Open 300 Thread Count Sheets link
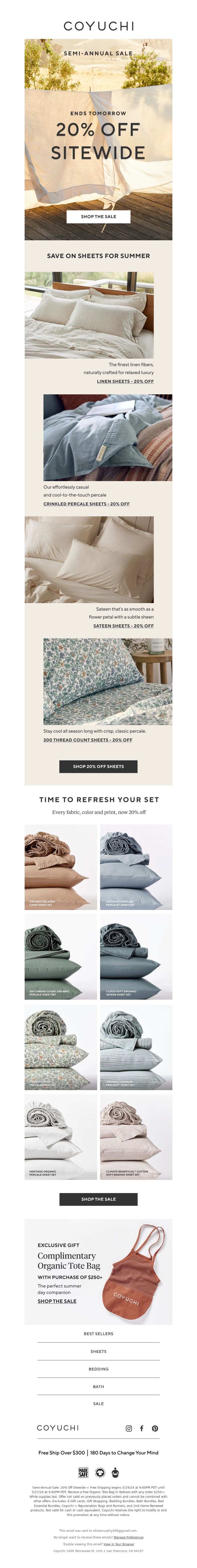The width and height of the screenshot is (197, 1568). coord(88,740)
